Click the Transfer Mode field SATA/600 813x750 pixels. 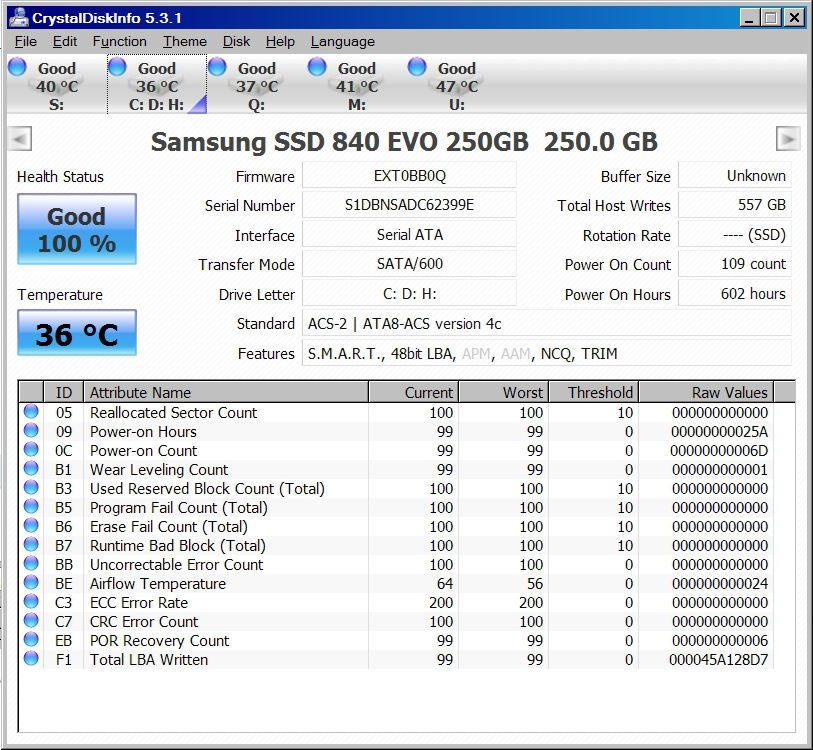[410, 263]
